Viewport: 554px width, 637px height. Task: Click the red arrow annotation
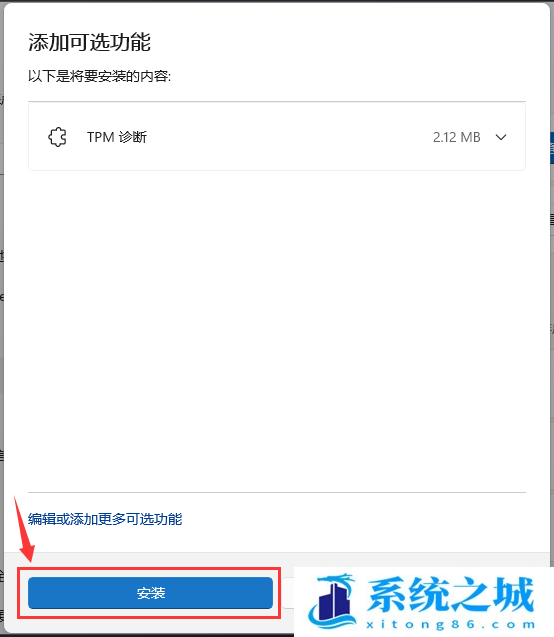25,529
